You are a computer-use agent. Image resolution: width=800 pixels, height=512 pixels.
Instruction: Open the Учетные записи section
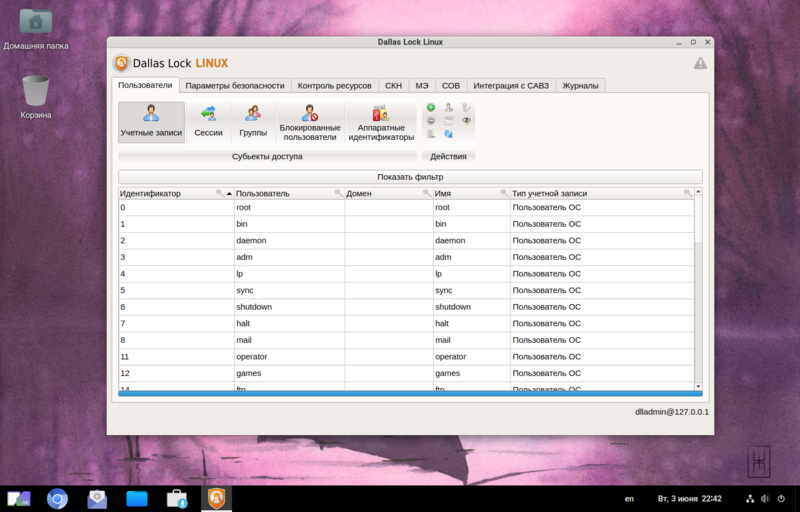coord(151,121)
